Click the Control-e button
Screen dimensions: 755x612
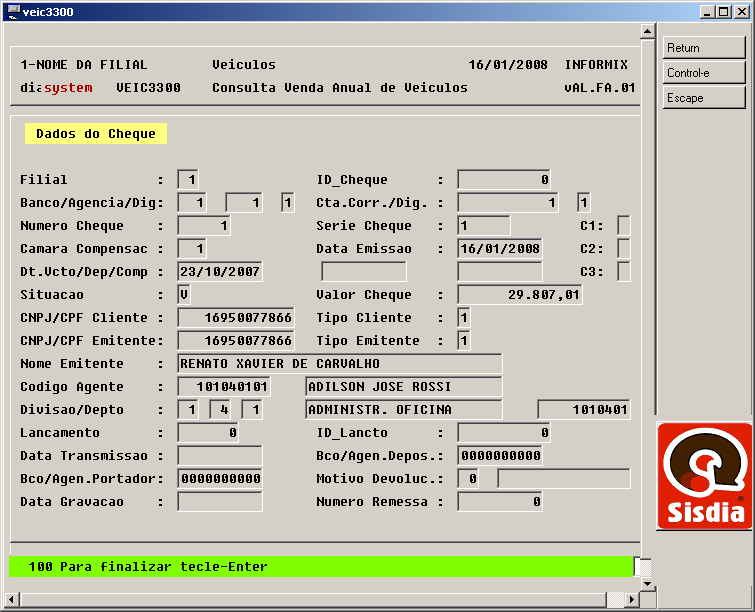[703, 73]
